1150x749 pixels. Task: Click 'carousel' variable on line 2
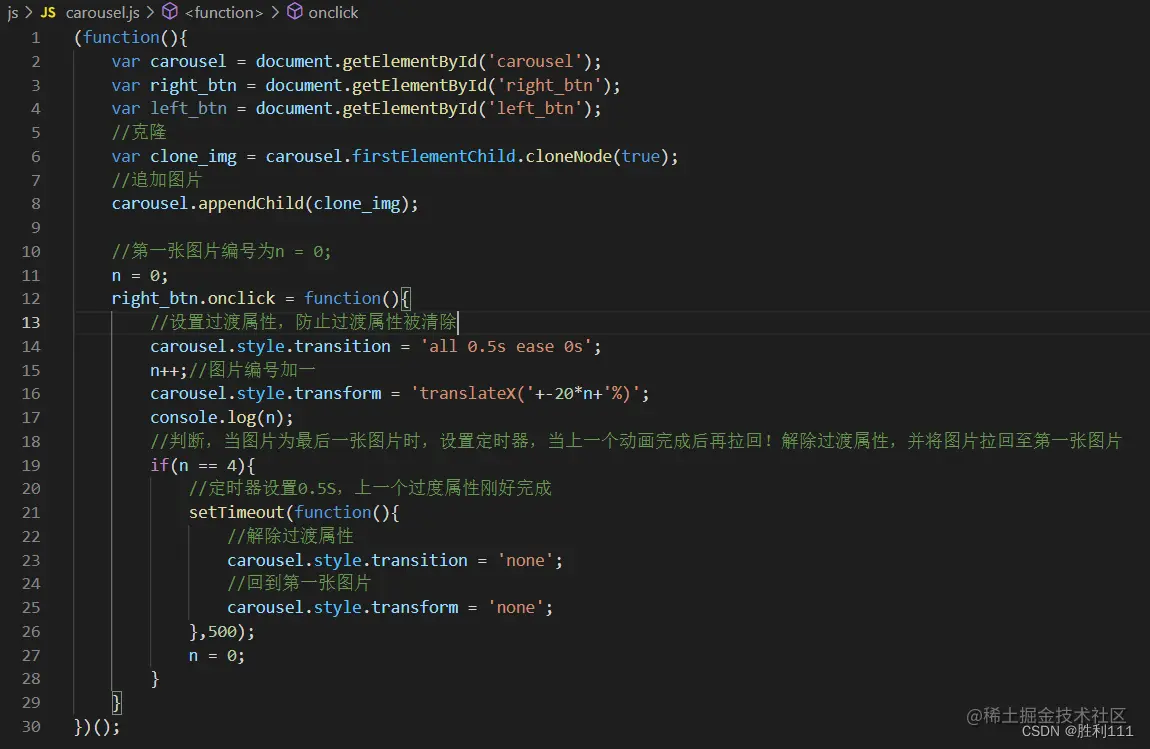click(188, 62)
